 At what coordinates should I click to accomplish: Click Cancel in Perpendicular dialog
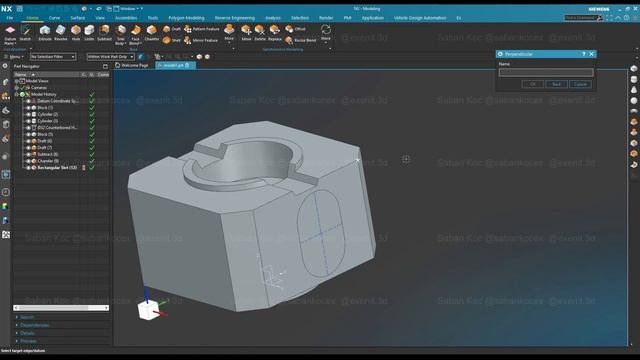(x=580, y=84)
